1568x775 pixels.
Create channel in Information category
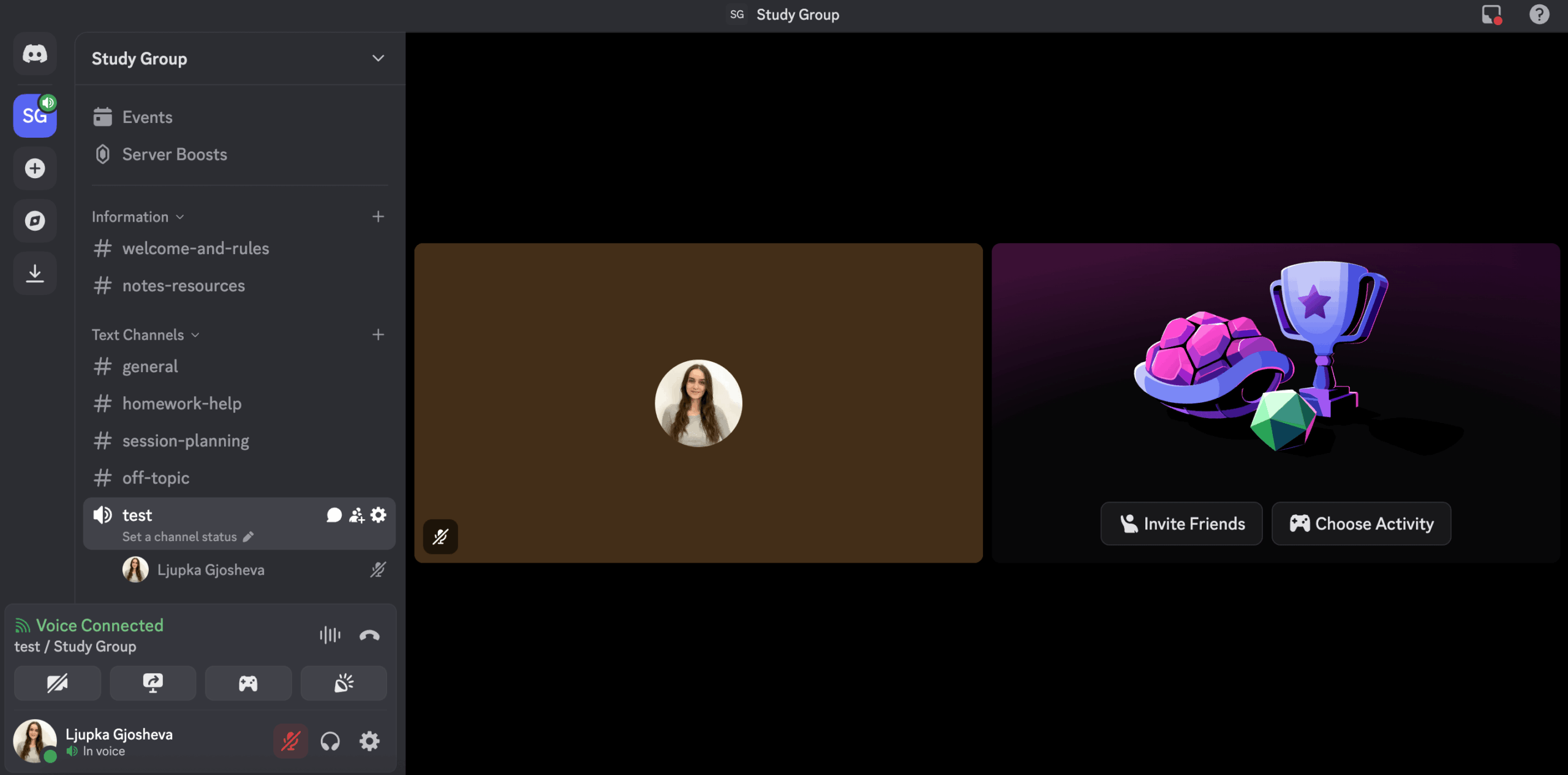(x=378, y=217)
